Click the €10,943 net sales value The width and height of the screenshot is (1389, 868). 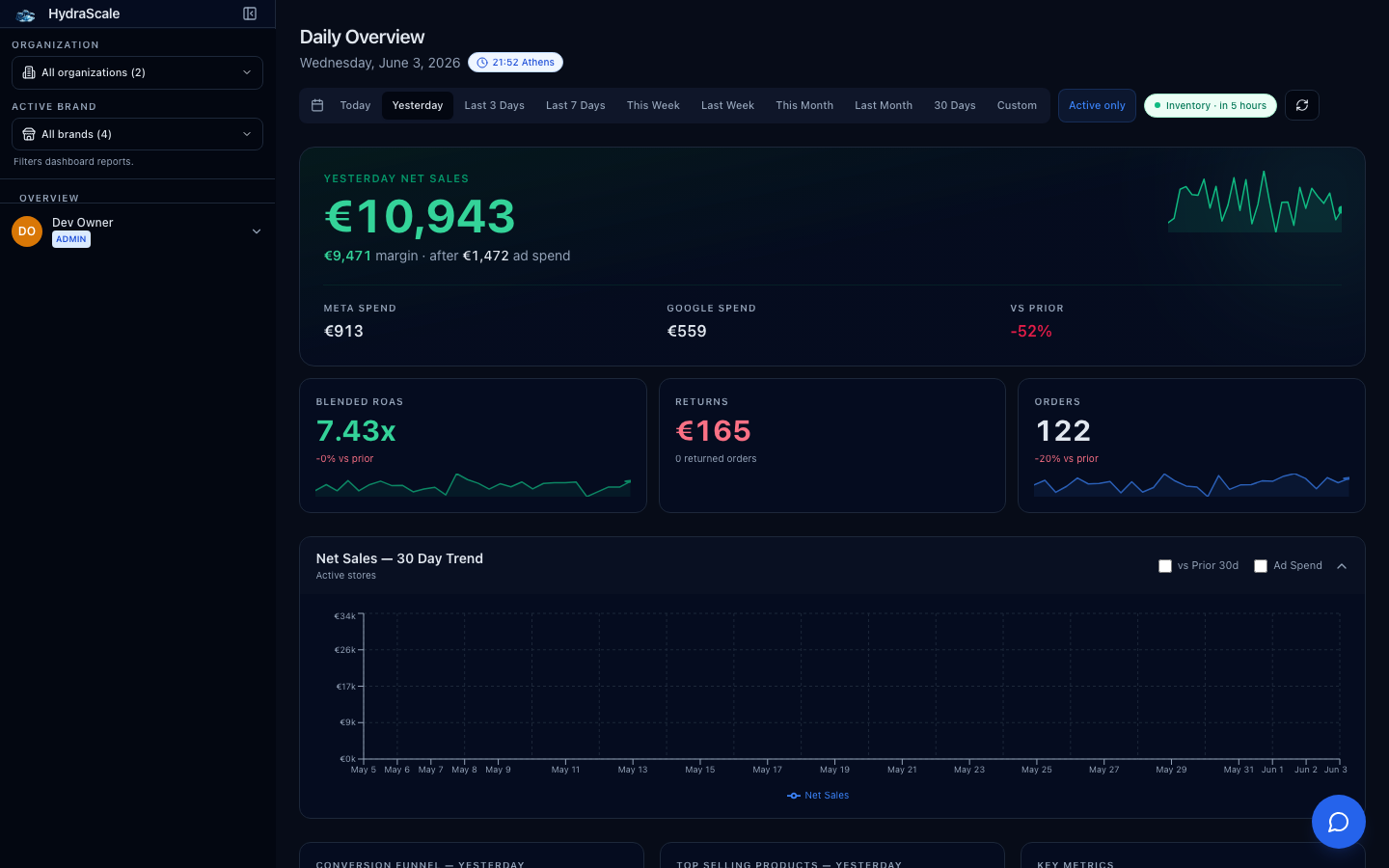pyautogui.click(x=420, y=216)
